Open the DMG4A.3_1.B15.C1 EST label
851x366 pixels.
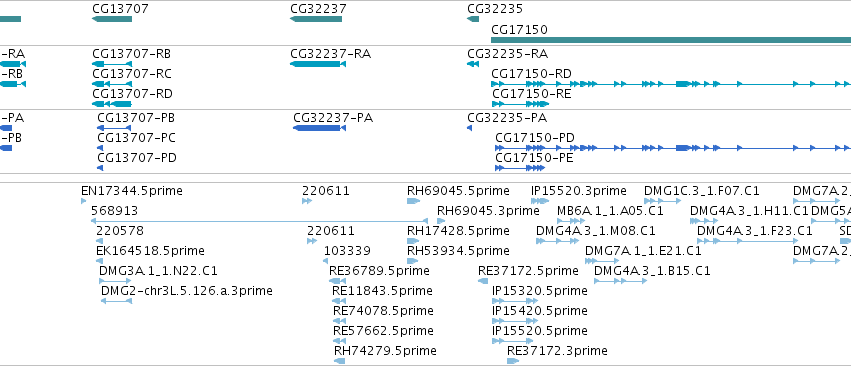click(652, 270)
